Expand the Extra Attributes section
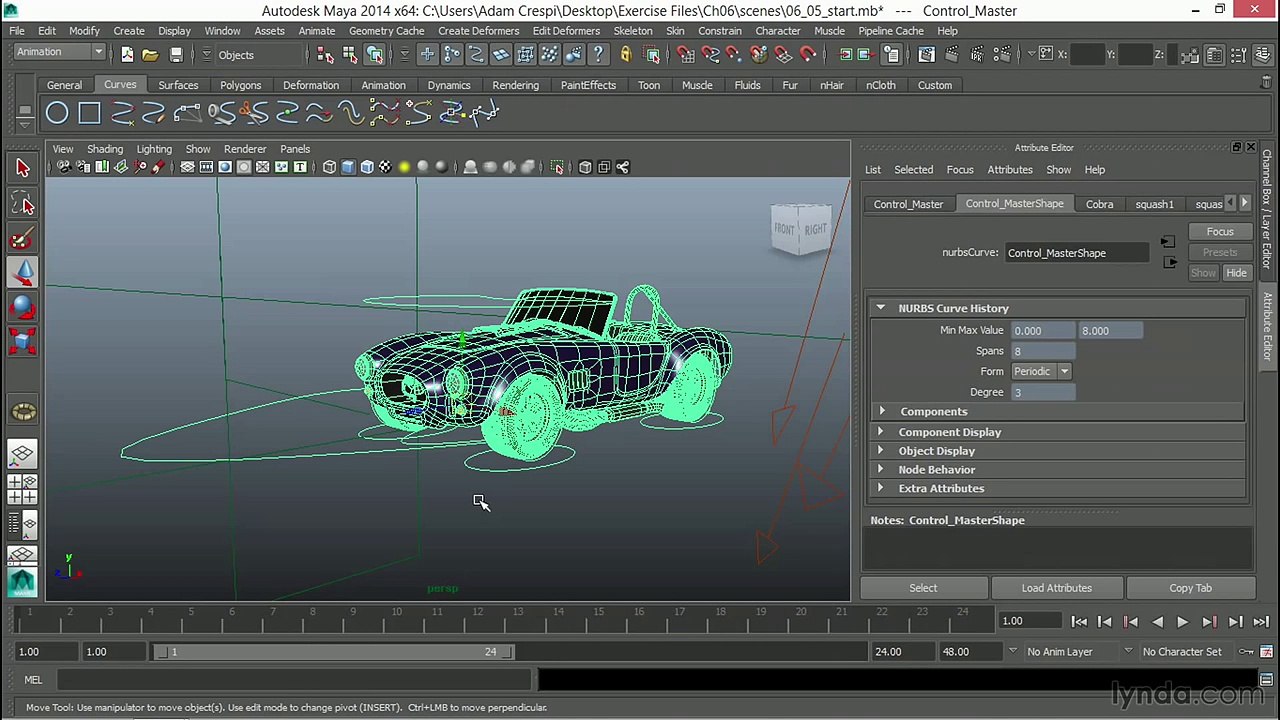Screen dimensions: 1280x720 pyautogui.click(x=881, y=489)
